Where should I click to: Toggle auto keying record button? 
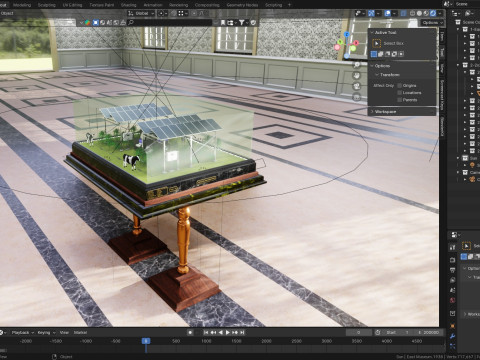pyautogui.click(x=190, y=332)
